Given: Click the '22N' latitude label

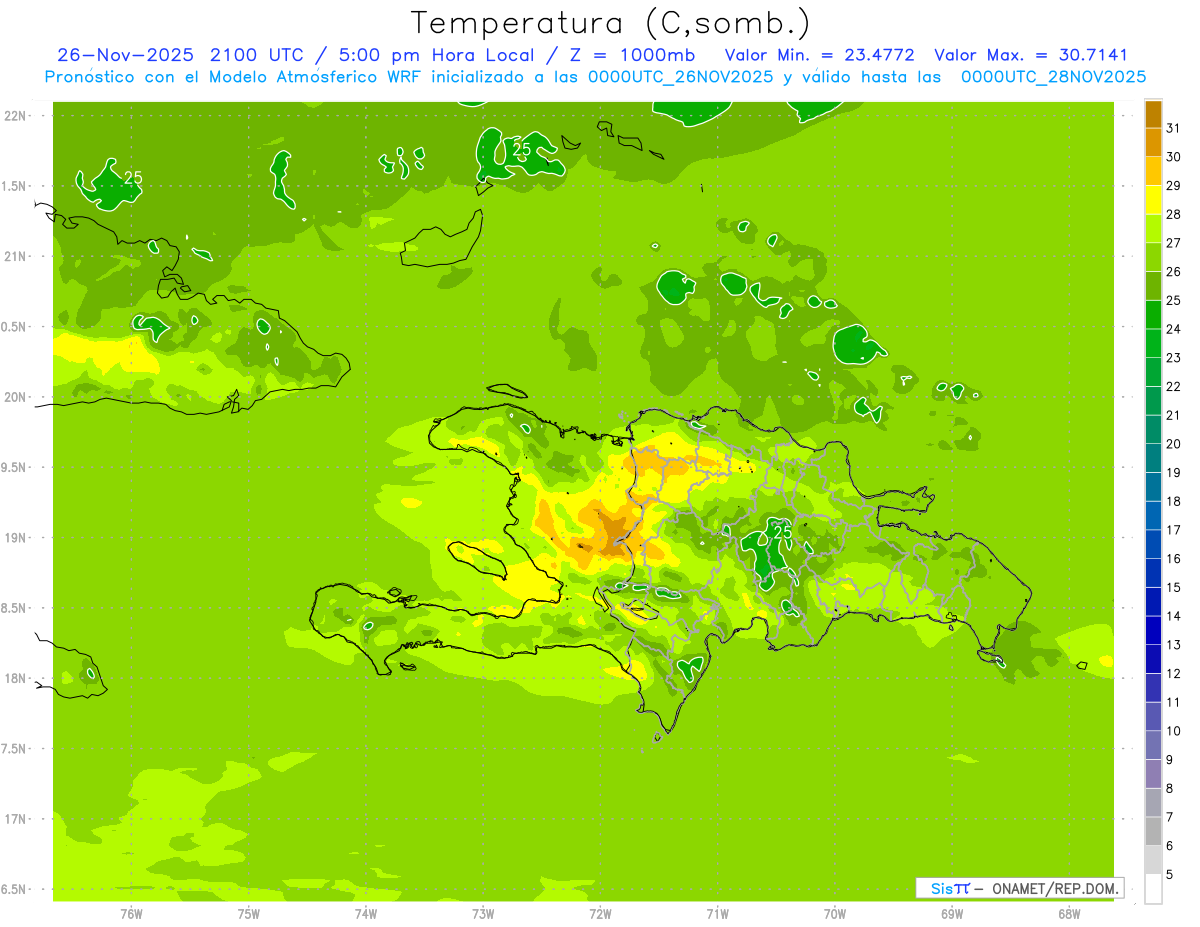Looking at the screenshot, I should click(x=17, y=116).
